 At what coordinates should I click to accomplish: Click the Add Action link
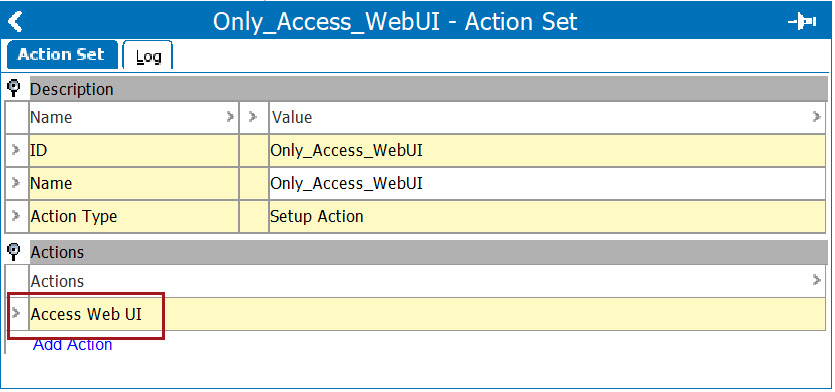tap(72, 345)
